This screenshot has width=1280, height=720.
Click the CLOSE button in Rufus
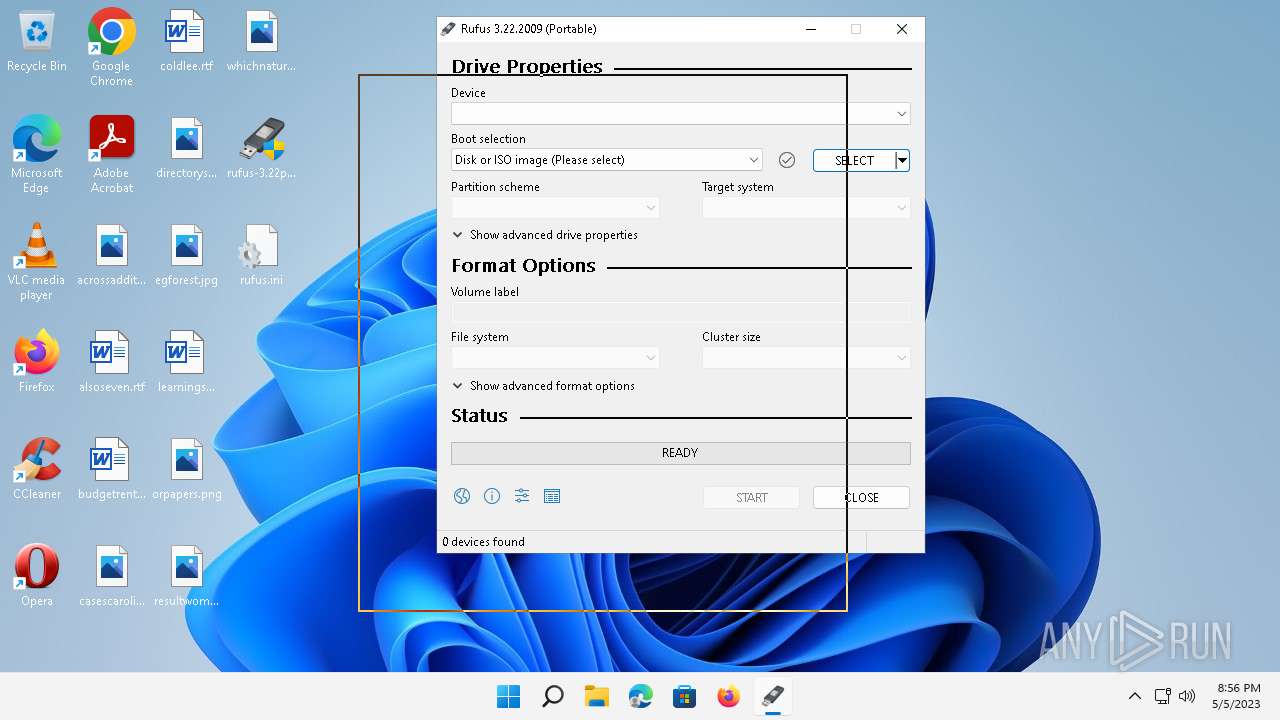click(861, 498)
